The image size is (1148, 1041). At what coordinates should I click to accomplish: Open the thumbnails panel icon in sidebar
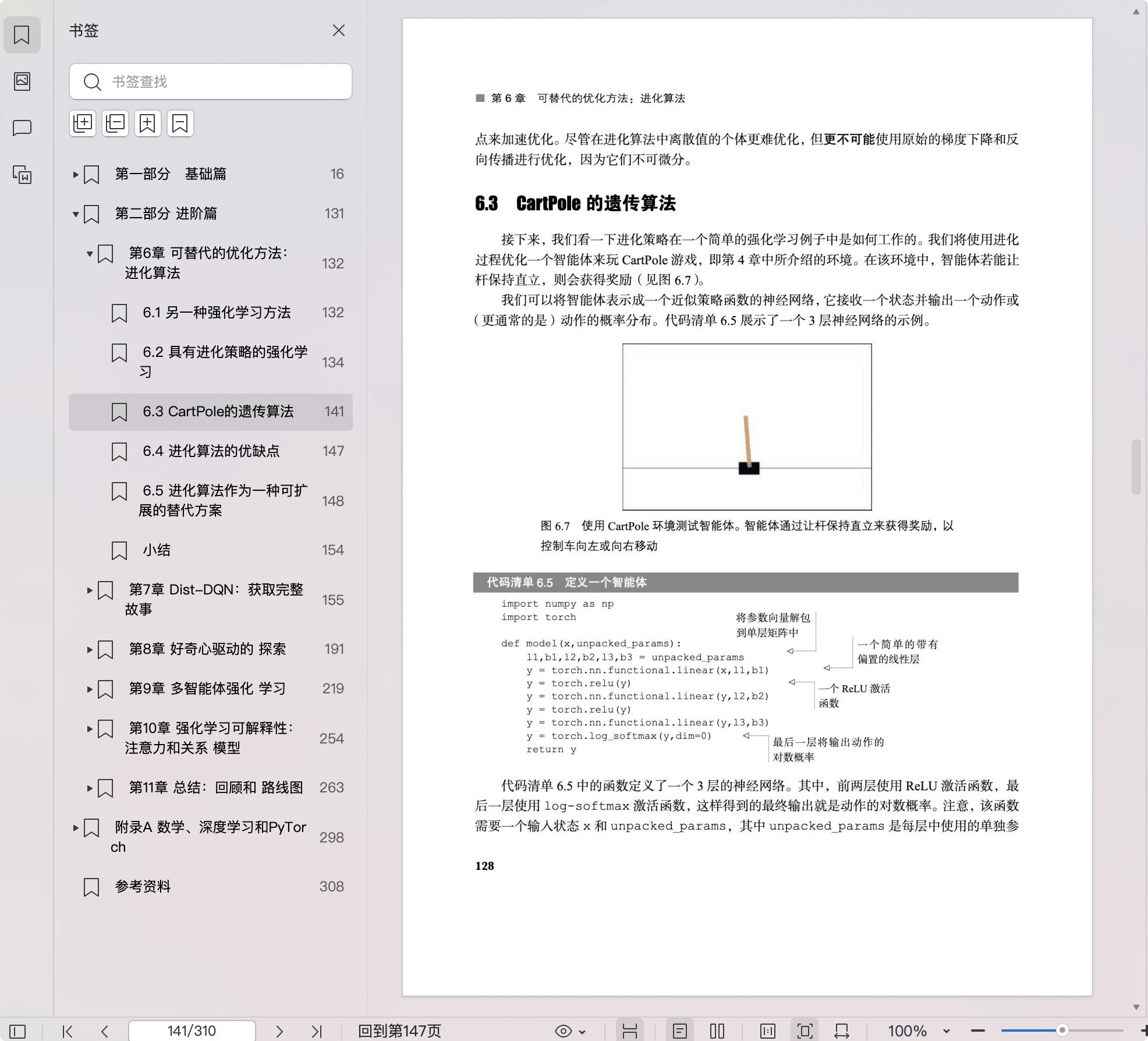click(x=22, y=81)
